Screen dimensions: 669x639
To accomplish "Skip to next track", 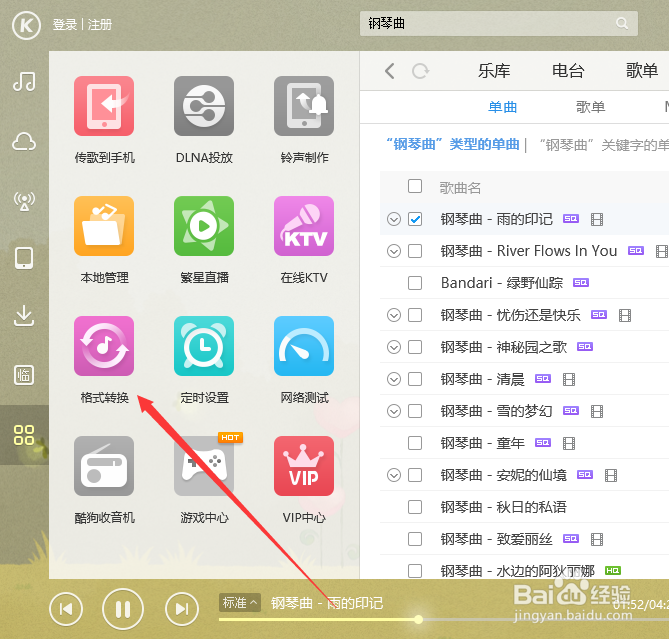I will (182, 609).
